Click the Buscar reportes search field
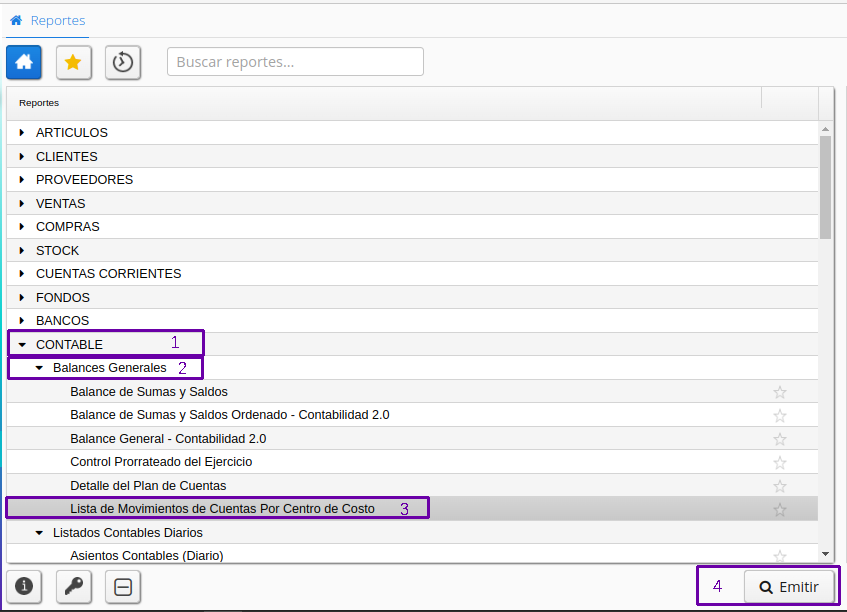This screenshot has height=612, width=847. coord(295,62)
